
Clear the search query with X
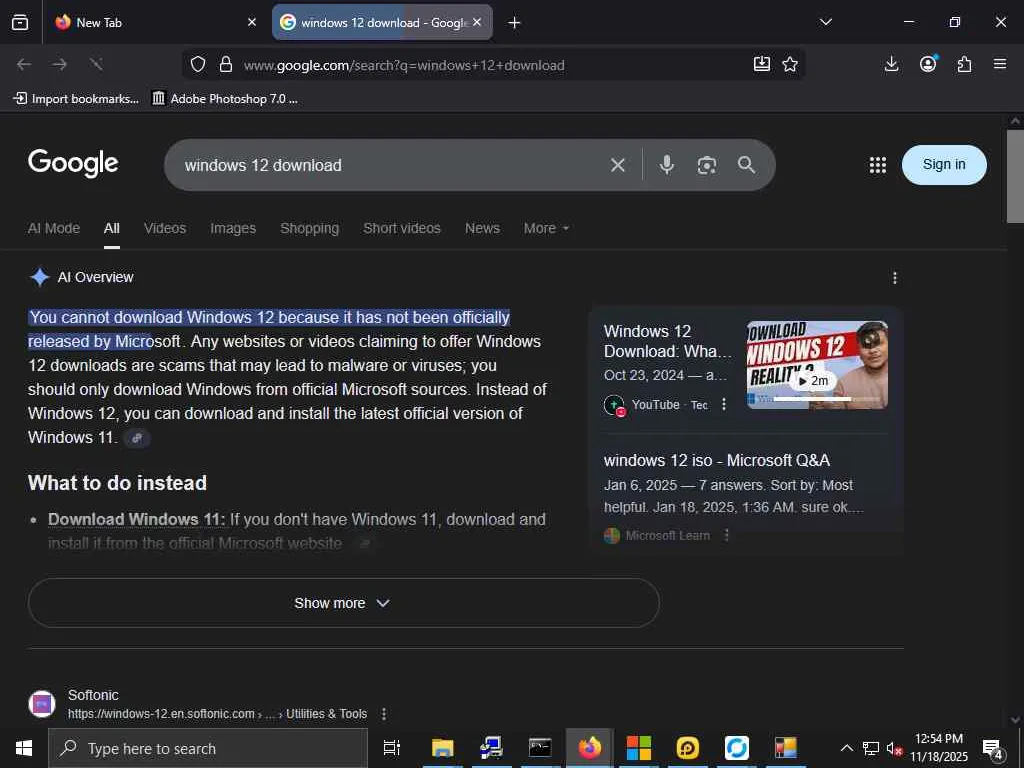point(618,165)
